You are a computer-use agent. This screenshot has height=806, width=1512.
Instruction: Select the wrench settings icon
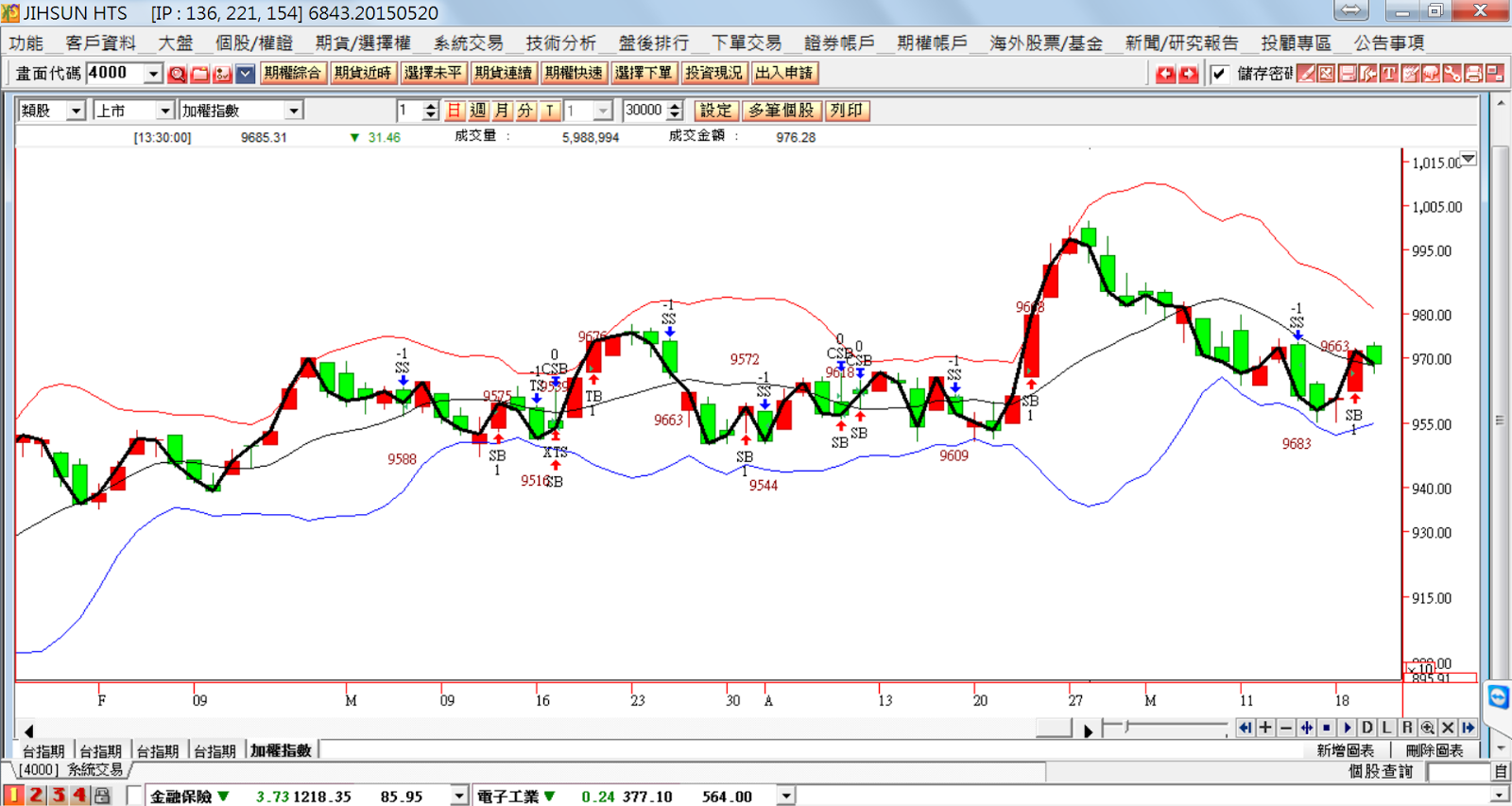click(1452, 73)
